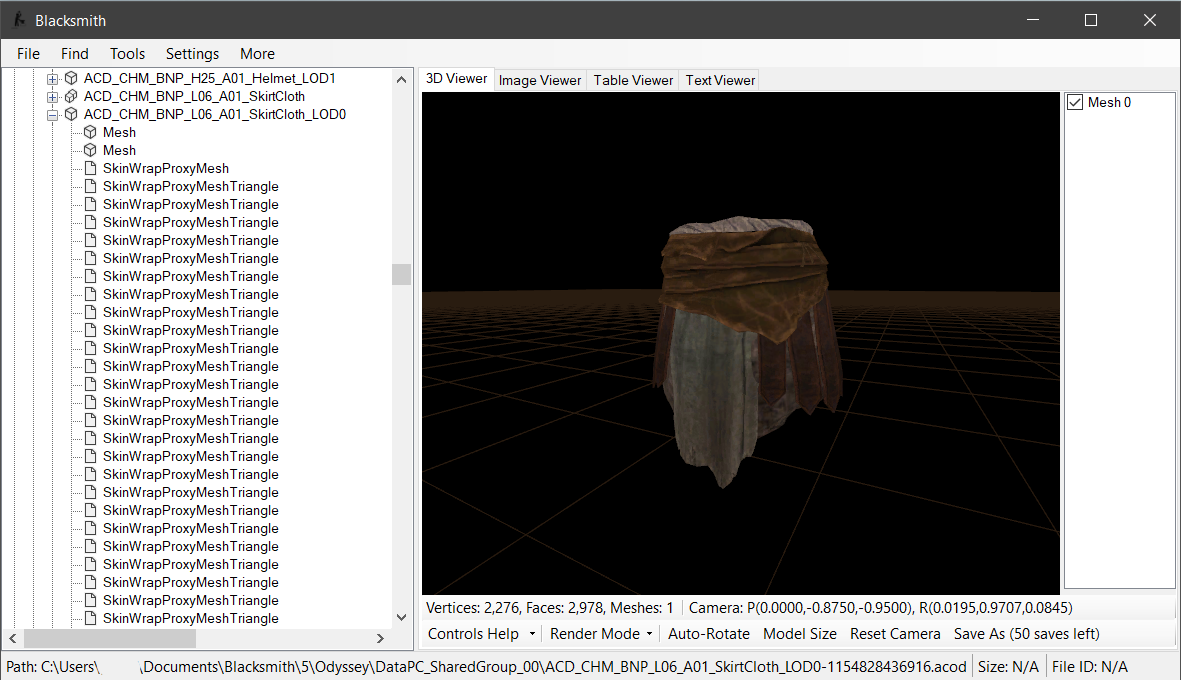1181x680 pixels.
Task: Click Save As (50 saves left)
Action: click(1026, 633)
